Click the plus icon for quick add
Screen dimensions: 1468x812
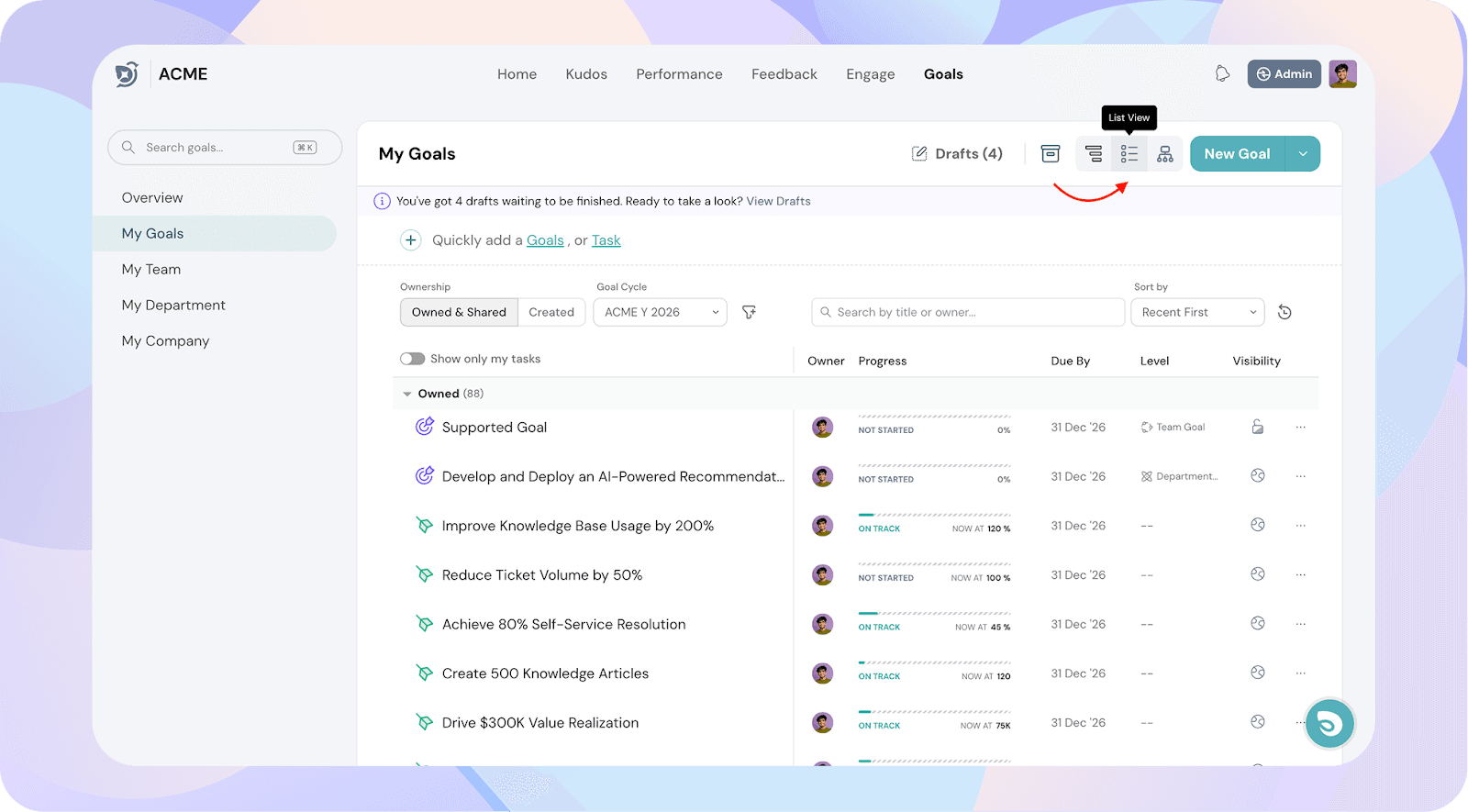[411, 240]
